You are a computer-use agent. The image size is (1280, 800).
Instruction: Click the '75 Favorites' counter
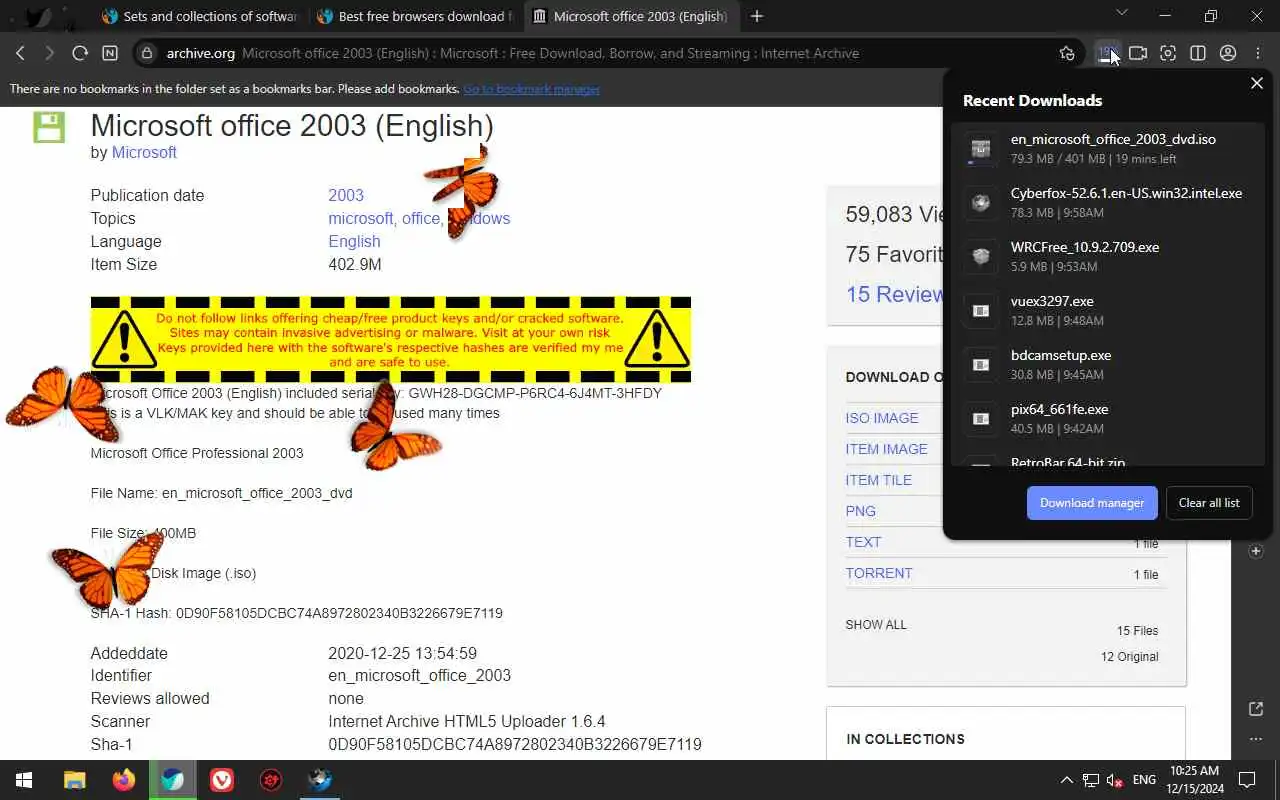[894, 254]
